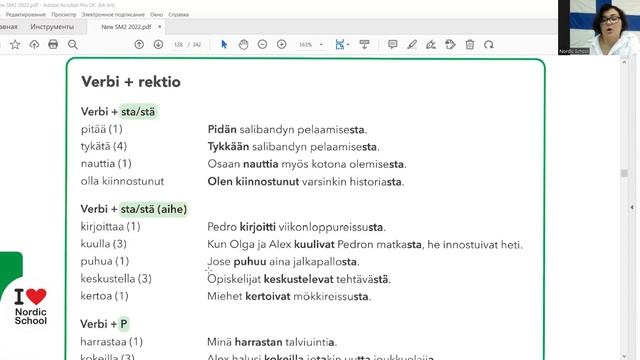Click the word 'tykätä (4)'

click(x=104, y=147)
